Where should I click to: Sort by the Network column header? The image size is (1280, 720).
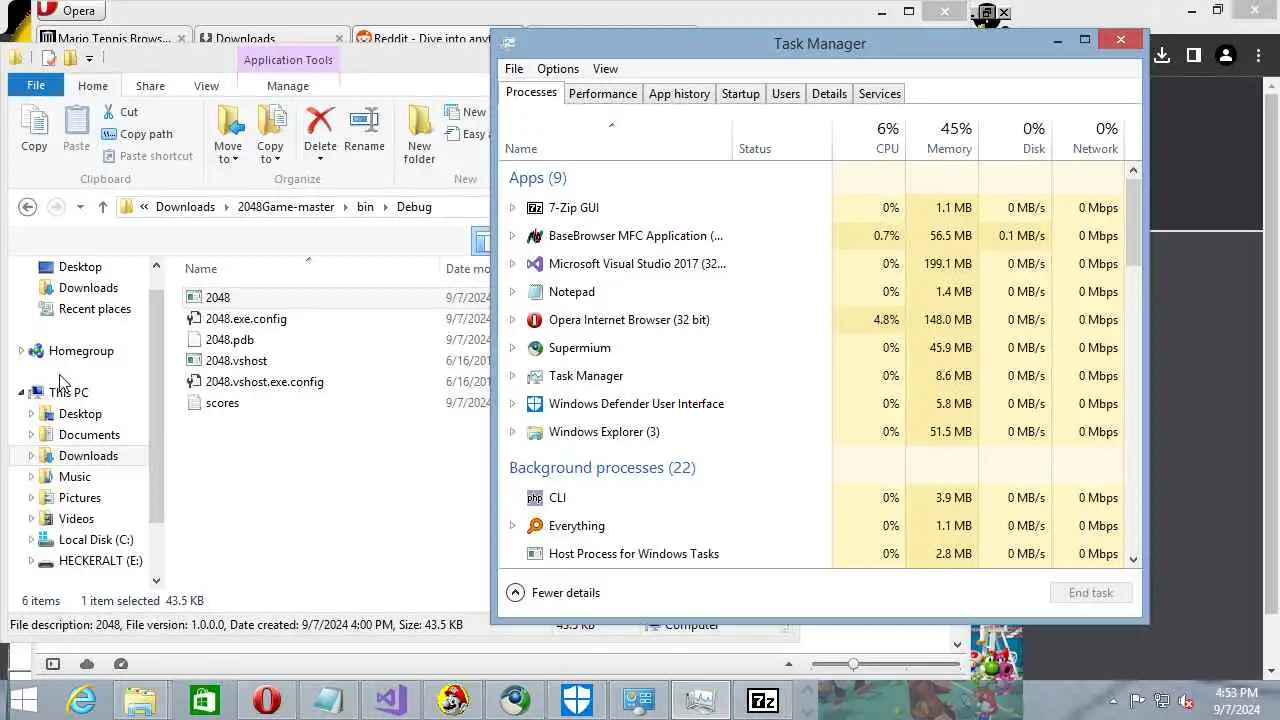point(1088,139)
